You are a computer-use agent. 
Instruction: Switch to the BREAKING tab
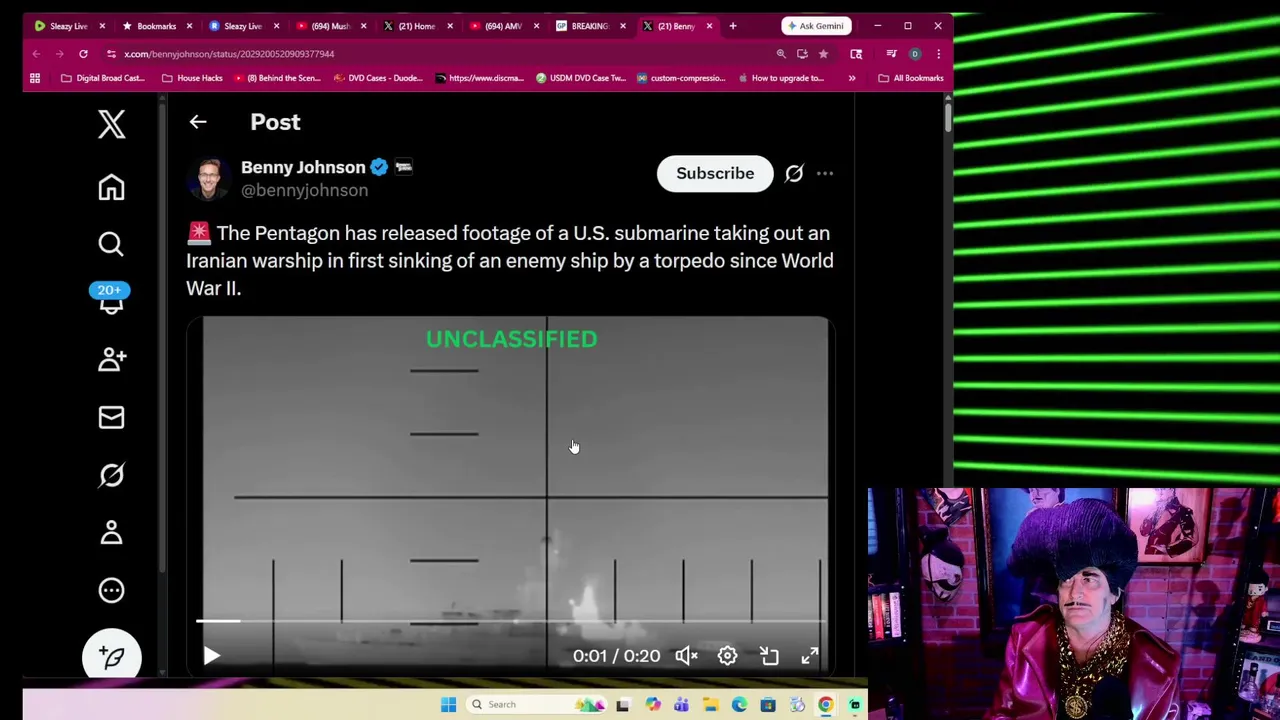point(590,26)
